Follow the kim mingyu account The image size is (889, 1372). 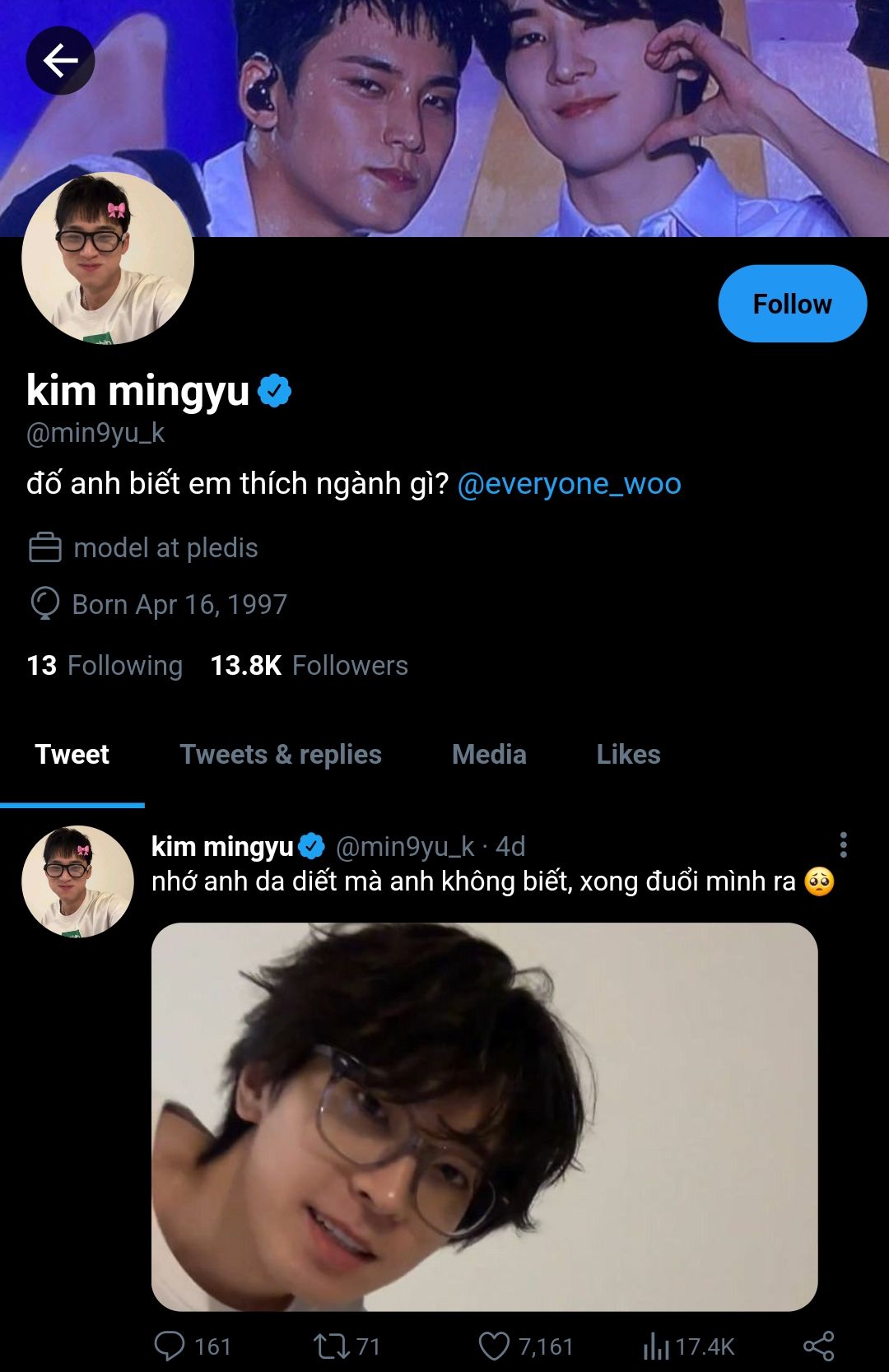click(x=792, y=304)
